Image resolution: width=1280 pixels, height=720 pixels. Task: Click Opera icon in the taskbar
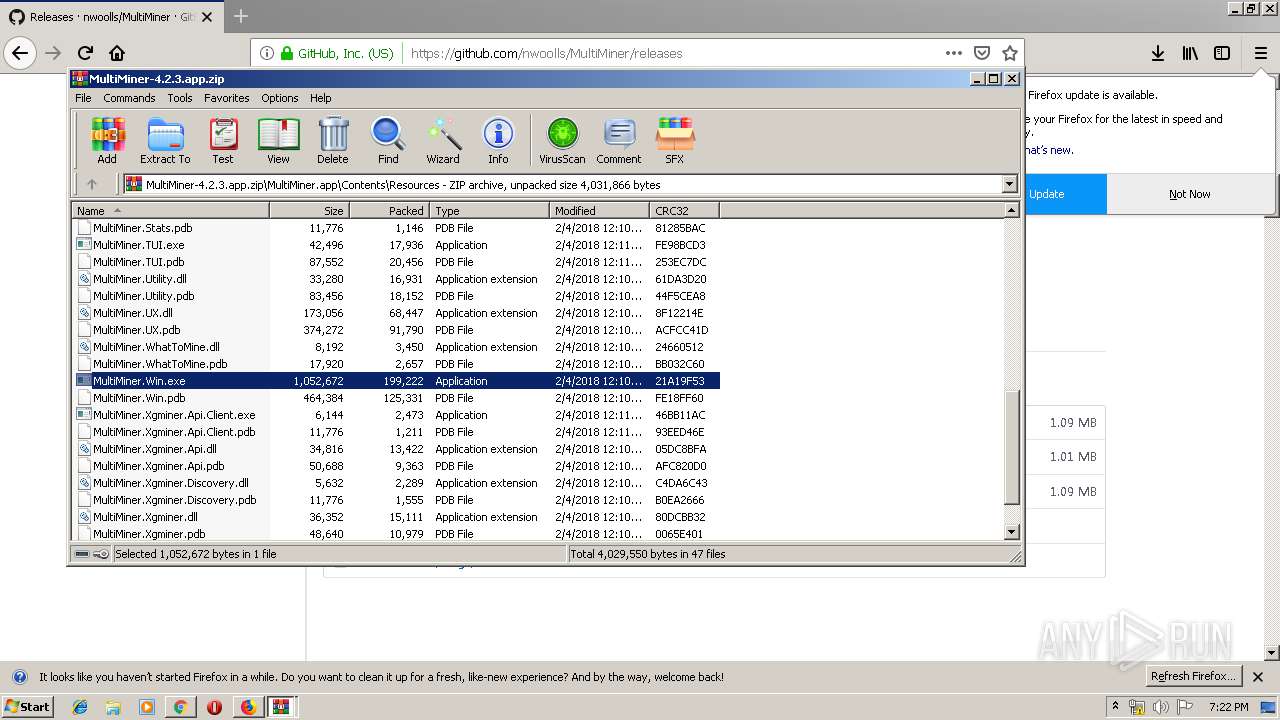pos(214,707)
